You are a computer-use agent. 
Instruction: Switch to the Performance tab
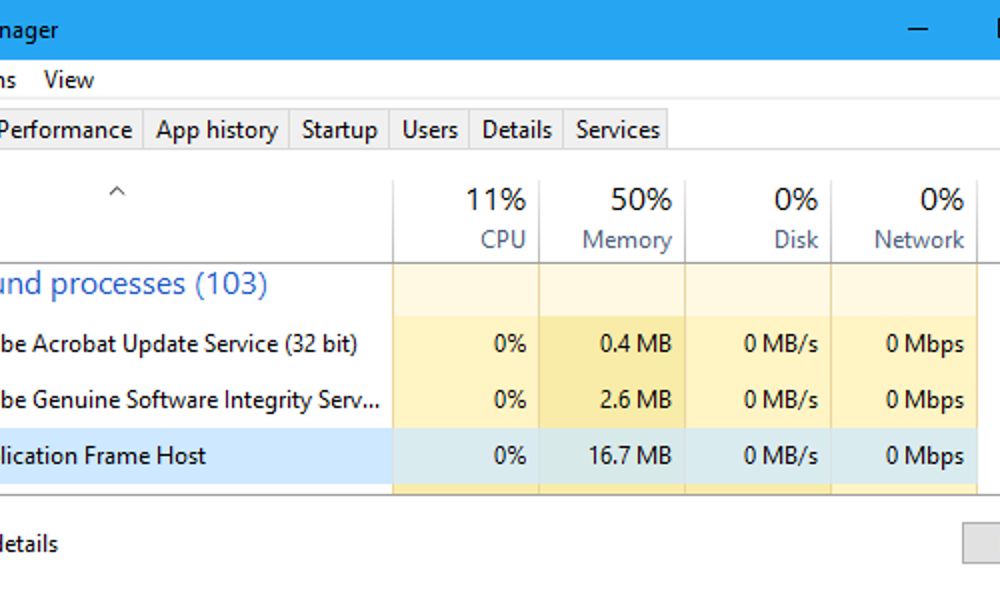pyautogui.click(x=67, y=129)
